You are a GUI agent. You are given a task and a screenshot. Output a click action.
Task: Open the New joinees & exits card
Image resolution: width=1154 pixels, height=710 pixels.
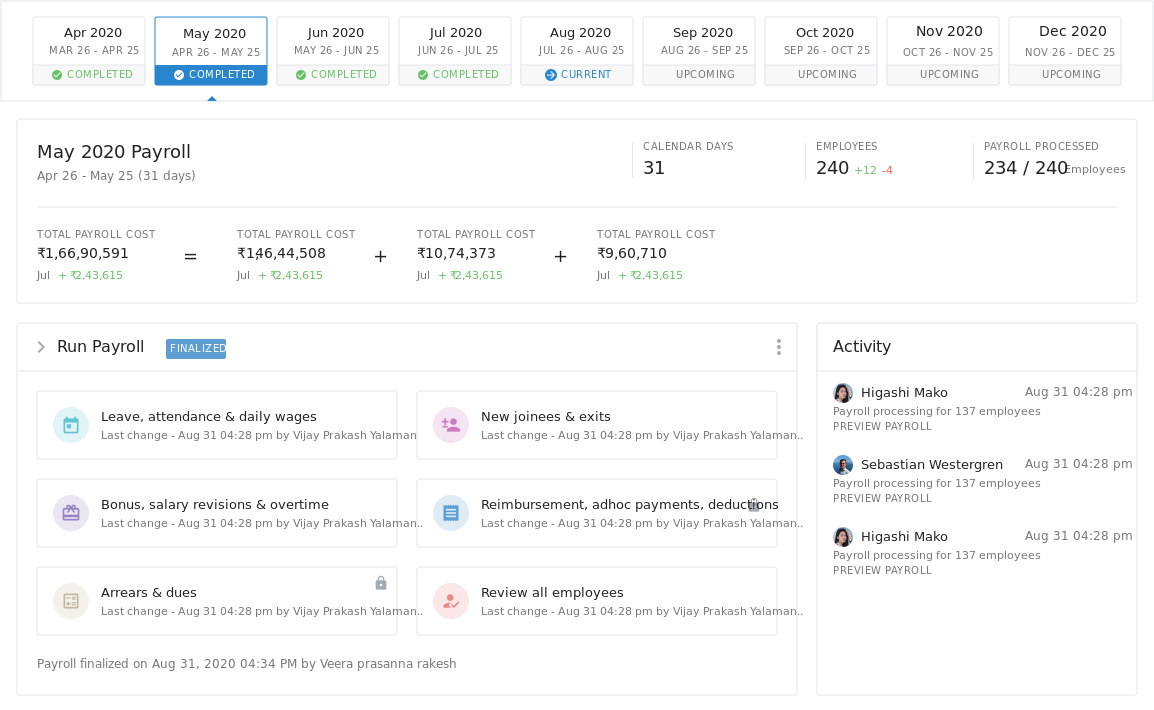597,425
